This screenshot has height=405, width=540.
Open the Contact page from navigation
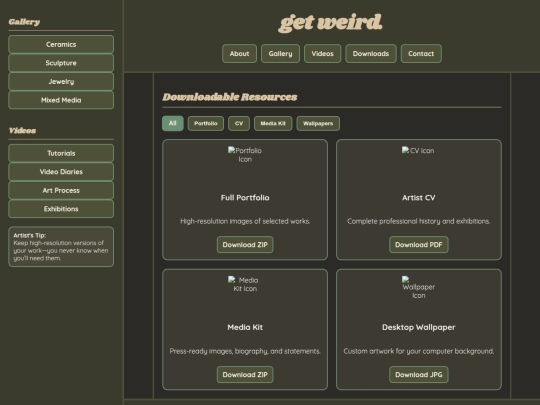421,54
